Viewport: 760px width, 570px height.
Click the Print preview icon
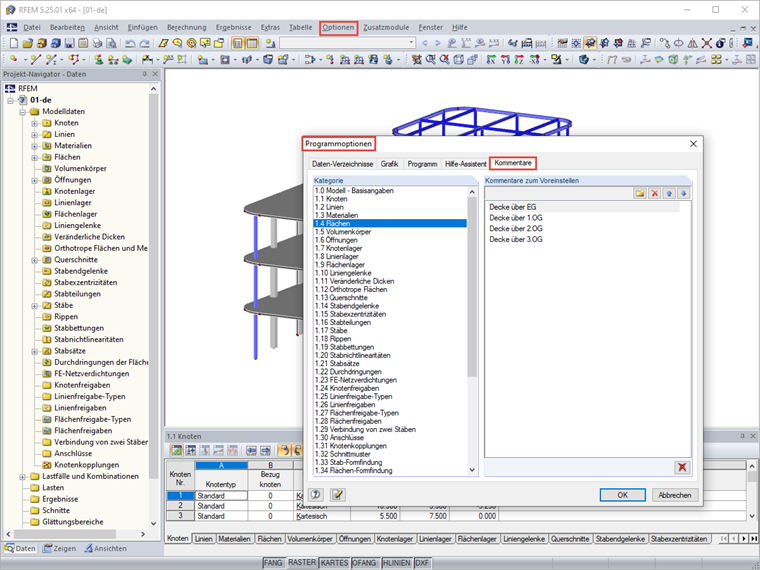tap(111, 44)
